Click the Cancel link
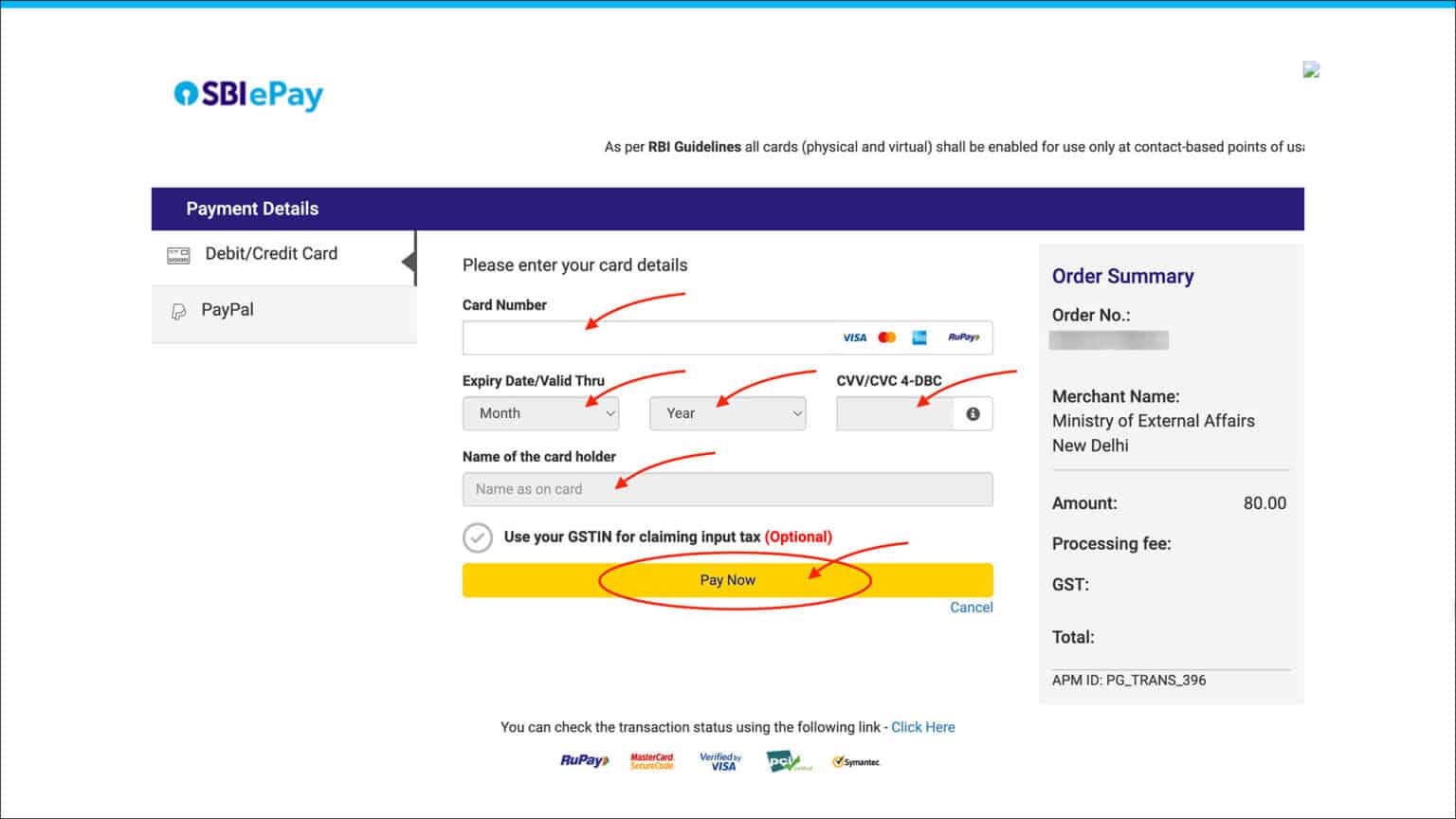 coord(971,607)
